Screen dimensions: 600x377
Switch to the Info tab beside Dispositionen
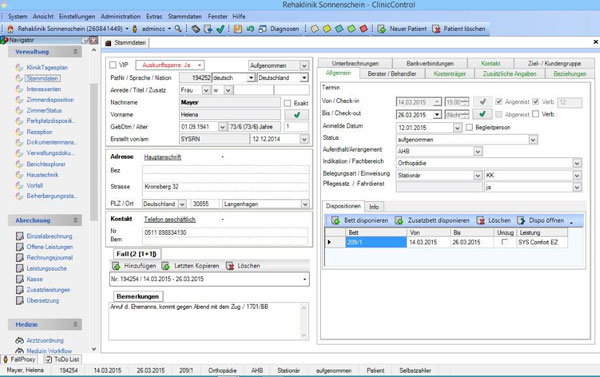point(374,207)
